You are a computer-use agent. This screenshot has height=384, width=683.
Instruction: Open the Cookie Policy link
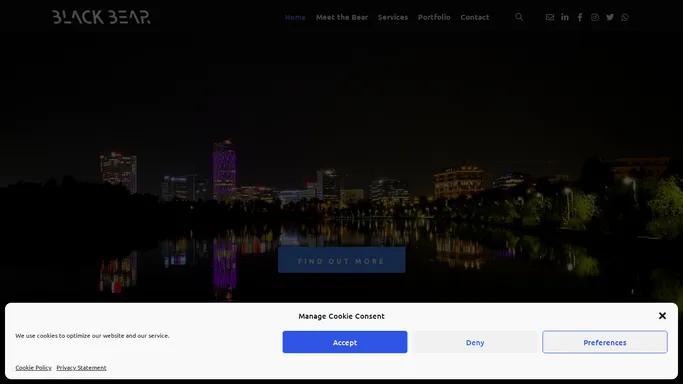(x=34, y=368)
